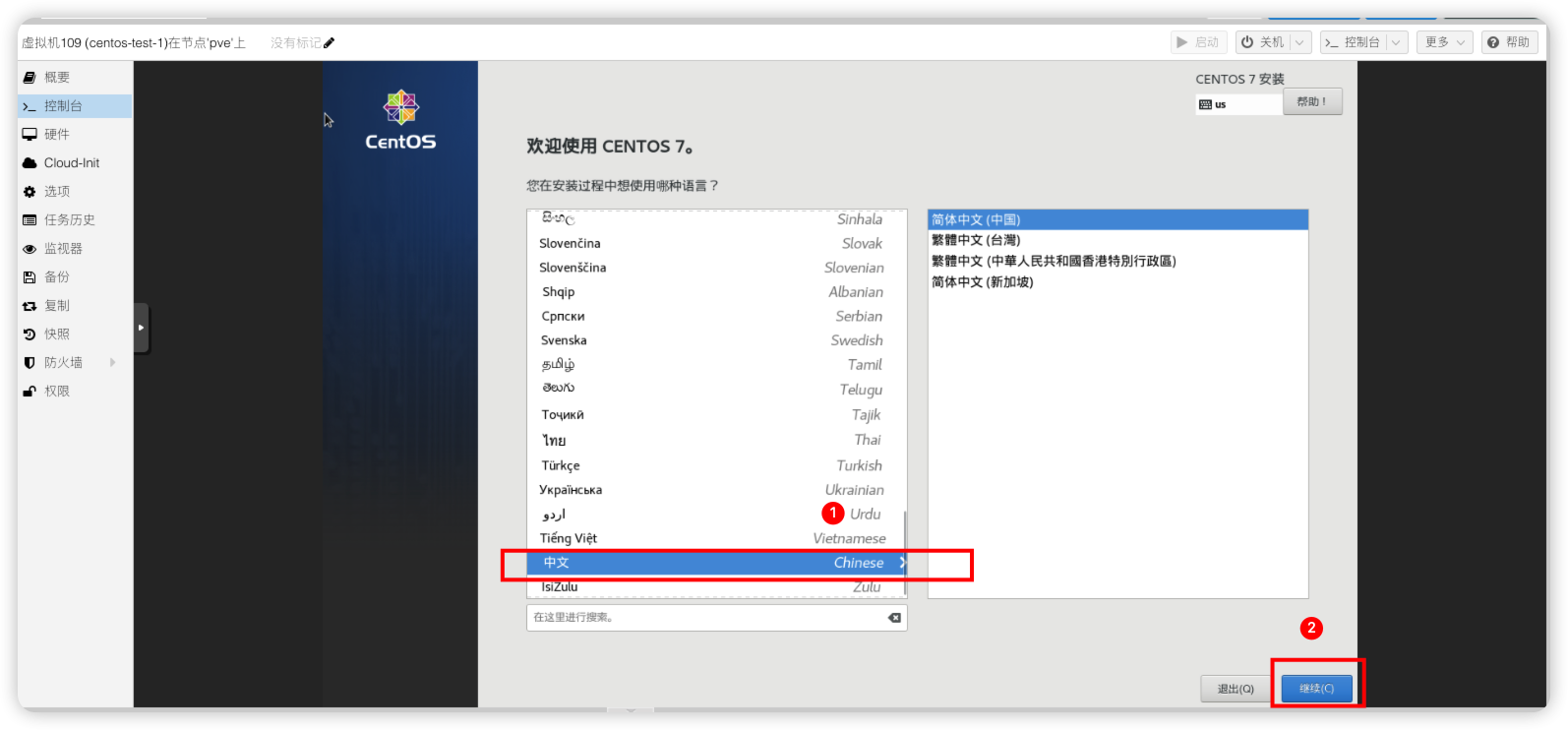Open the 任务历史 task history item
The image size is (1568, 730).
[x=75, y=220]
